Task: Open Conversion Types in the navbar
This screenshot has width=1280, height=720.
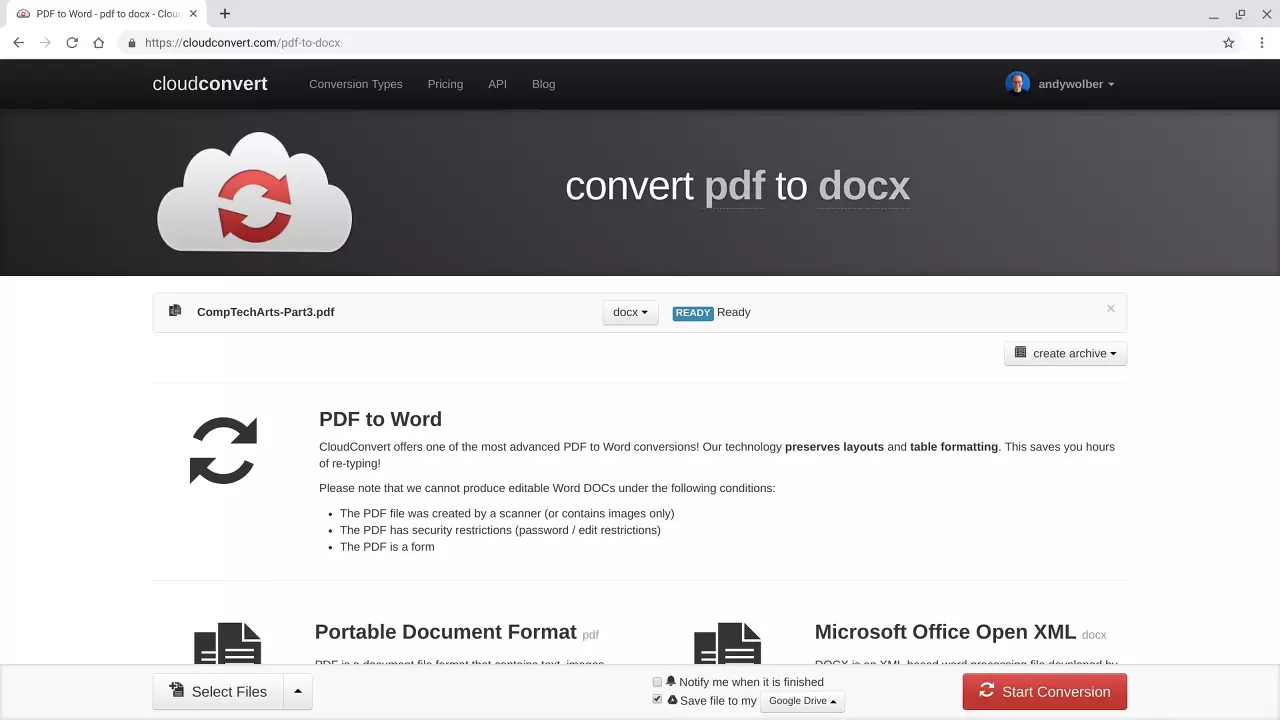Action: [x=355, y=84]
